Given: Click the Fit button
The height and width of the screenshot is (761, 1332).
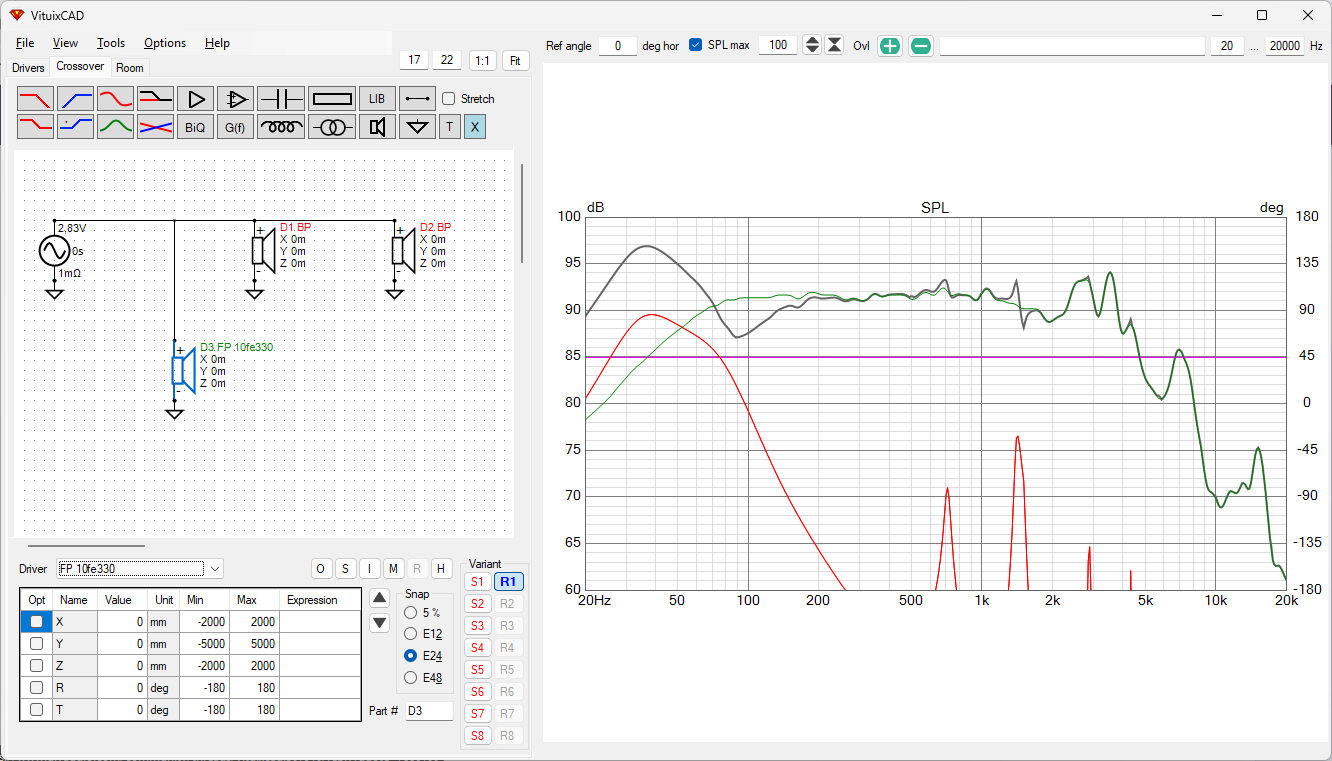Looking at the screenshot, I should point(515,60).
